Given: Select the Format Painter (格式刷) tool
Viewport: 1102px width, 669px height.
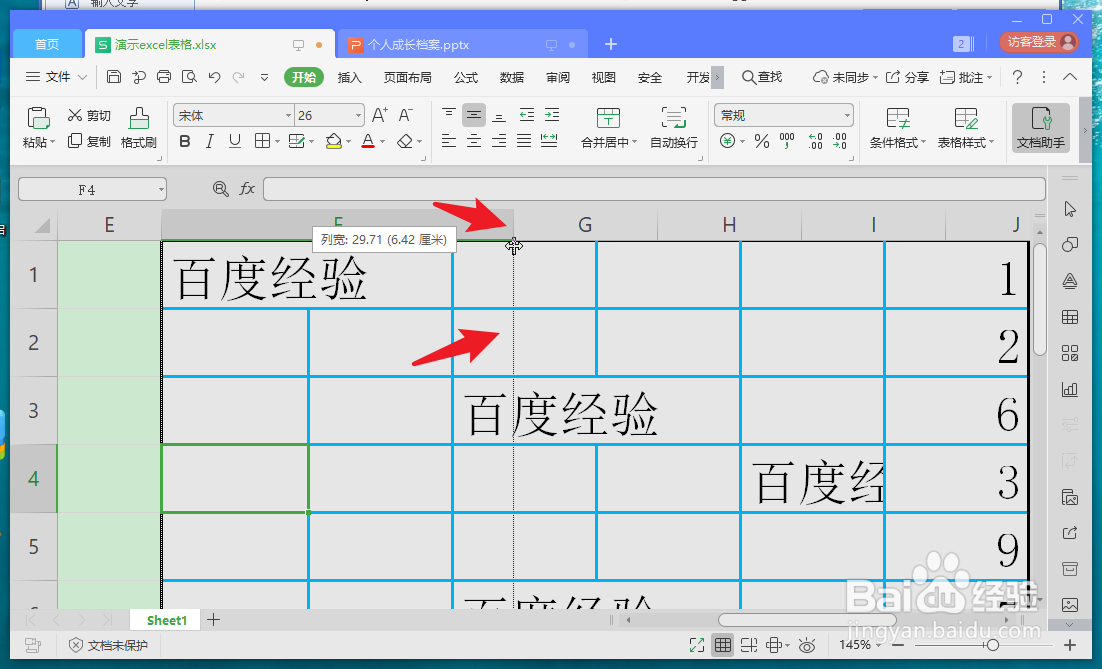Looking at the screenshot, I should click(138, 127).
